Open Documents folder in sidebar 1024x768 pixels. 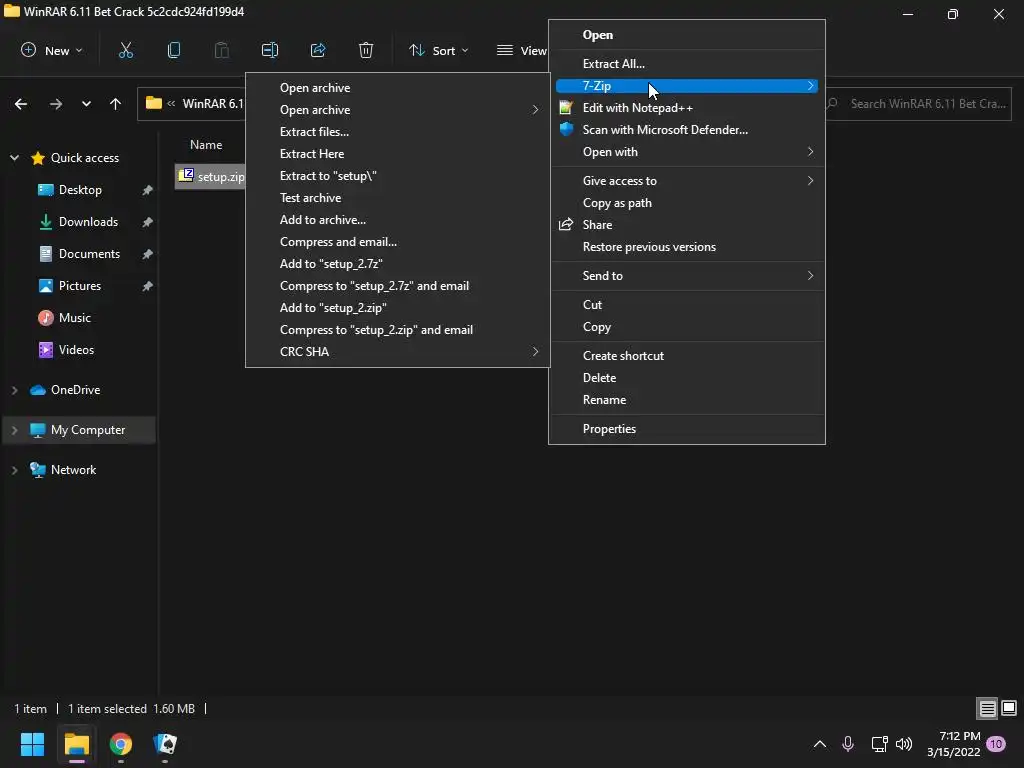click(89, 254)
